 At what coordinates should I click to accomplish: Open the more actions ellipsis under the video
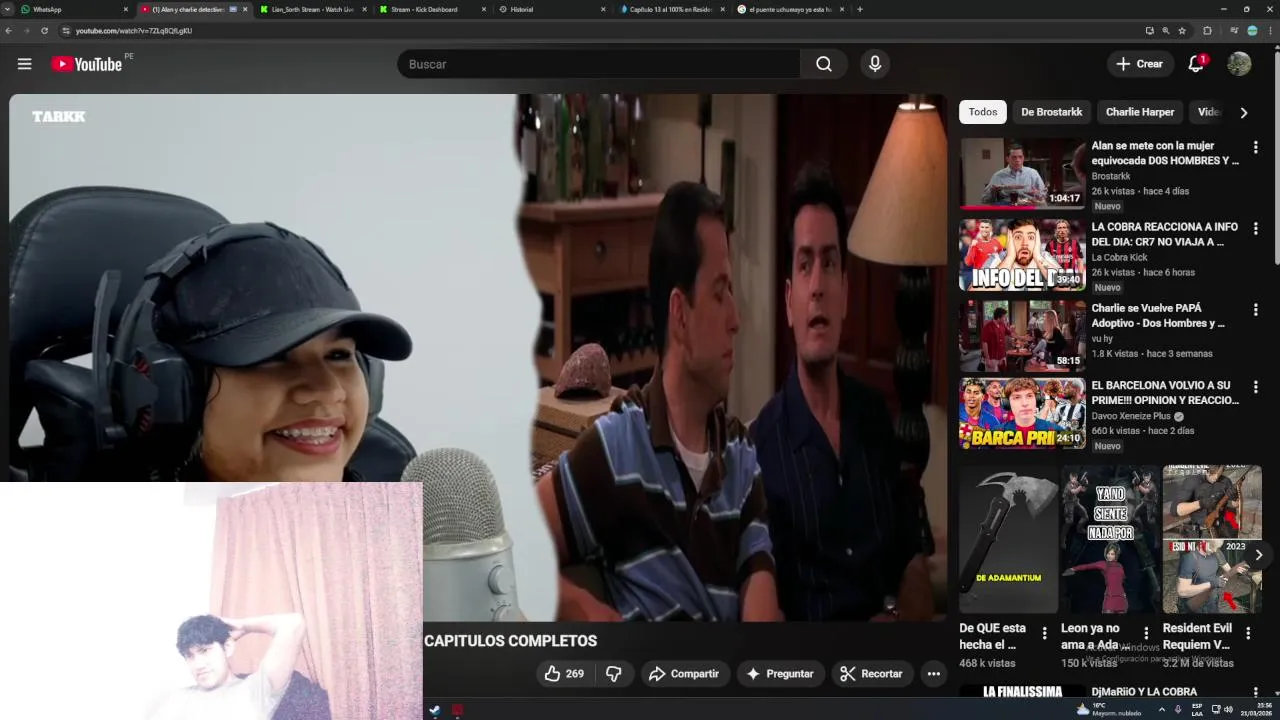tap(933, 674)
